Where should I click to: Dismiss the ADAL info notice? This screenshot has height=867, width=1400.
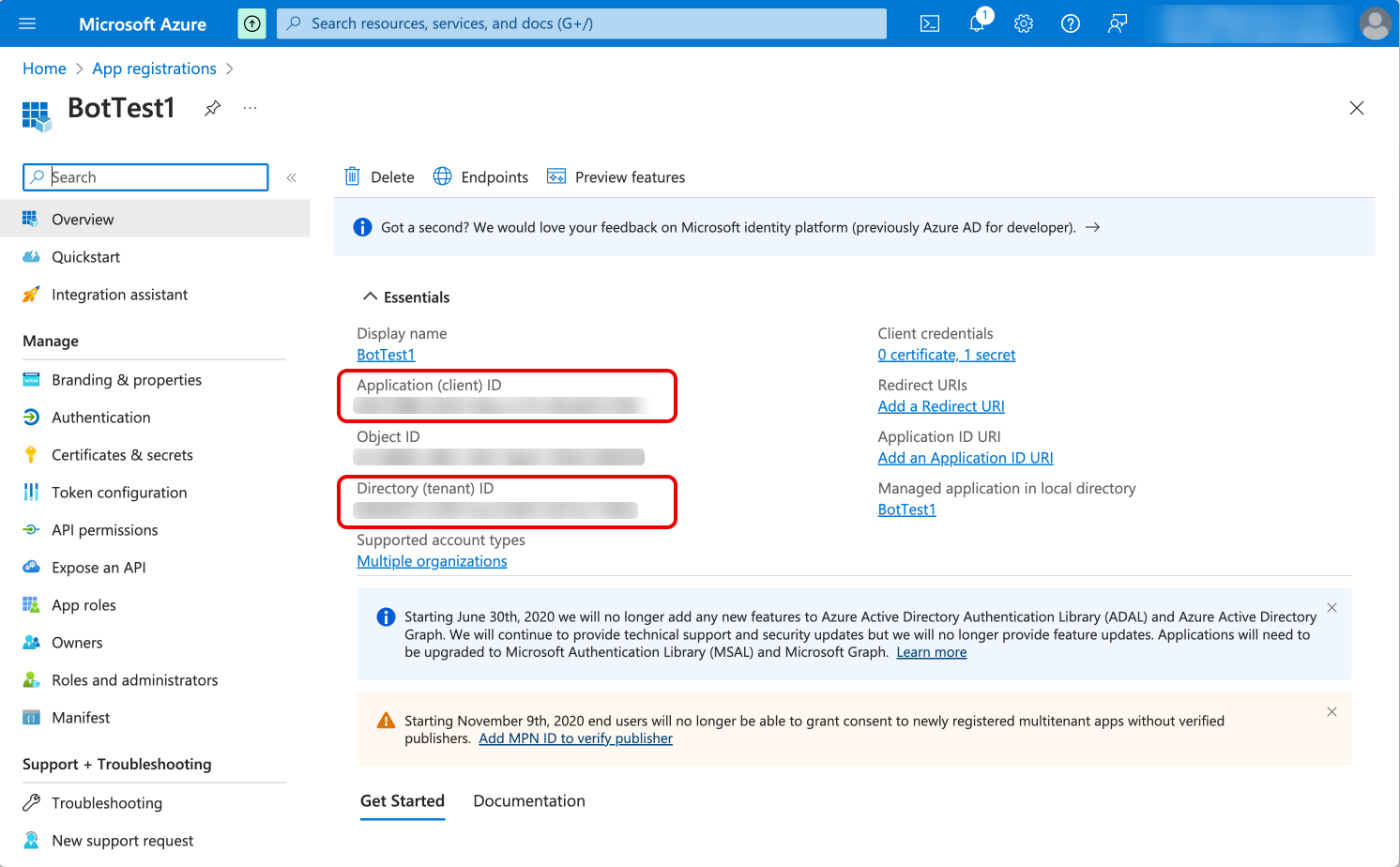pyautogui.click(x=1332, y=608)
